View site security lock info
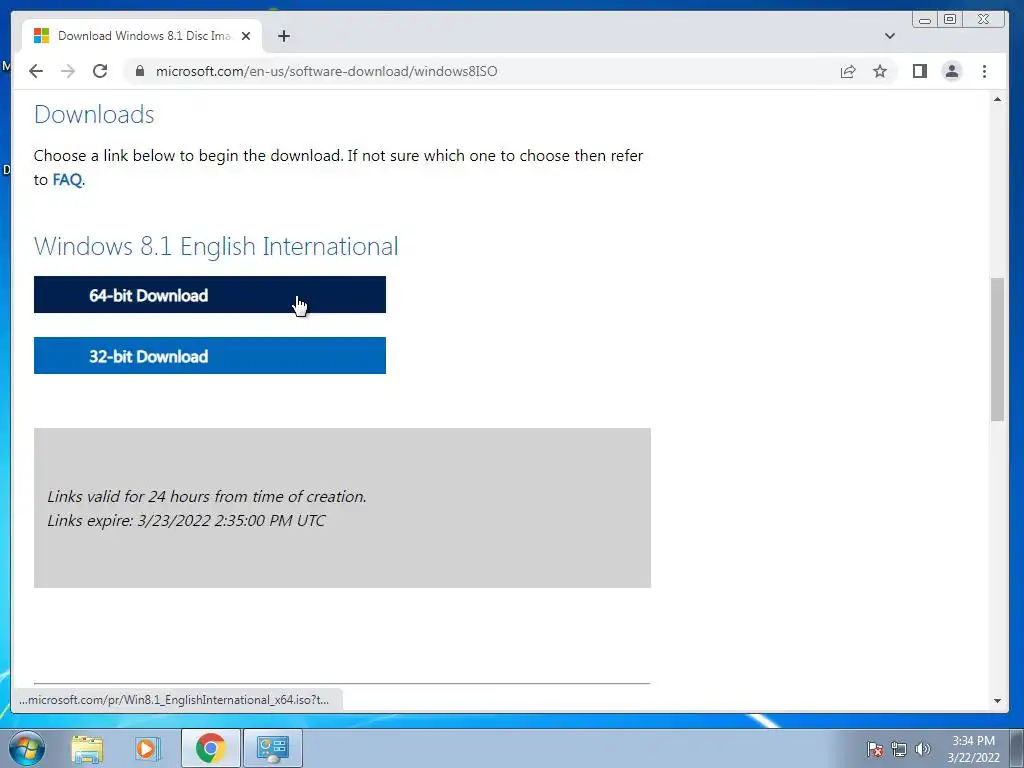This screenshot has width=1024, height=768. pyautogui.click(x=140, y=71)
